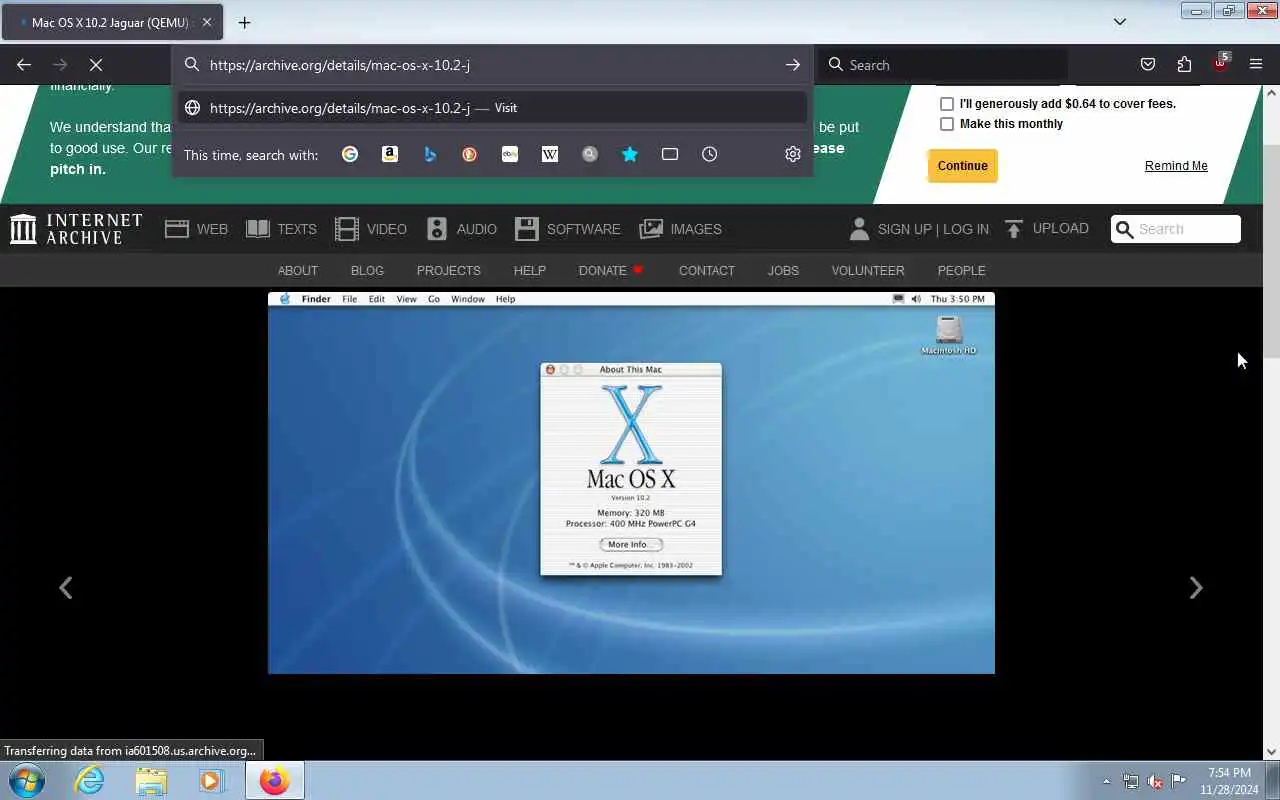This screenshot has width=1280, height=800.
Task: Search history using the clock icon
Action: pos(710,154)
